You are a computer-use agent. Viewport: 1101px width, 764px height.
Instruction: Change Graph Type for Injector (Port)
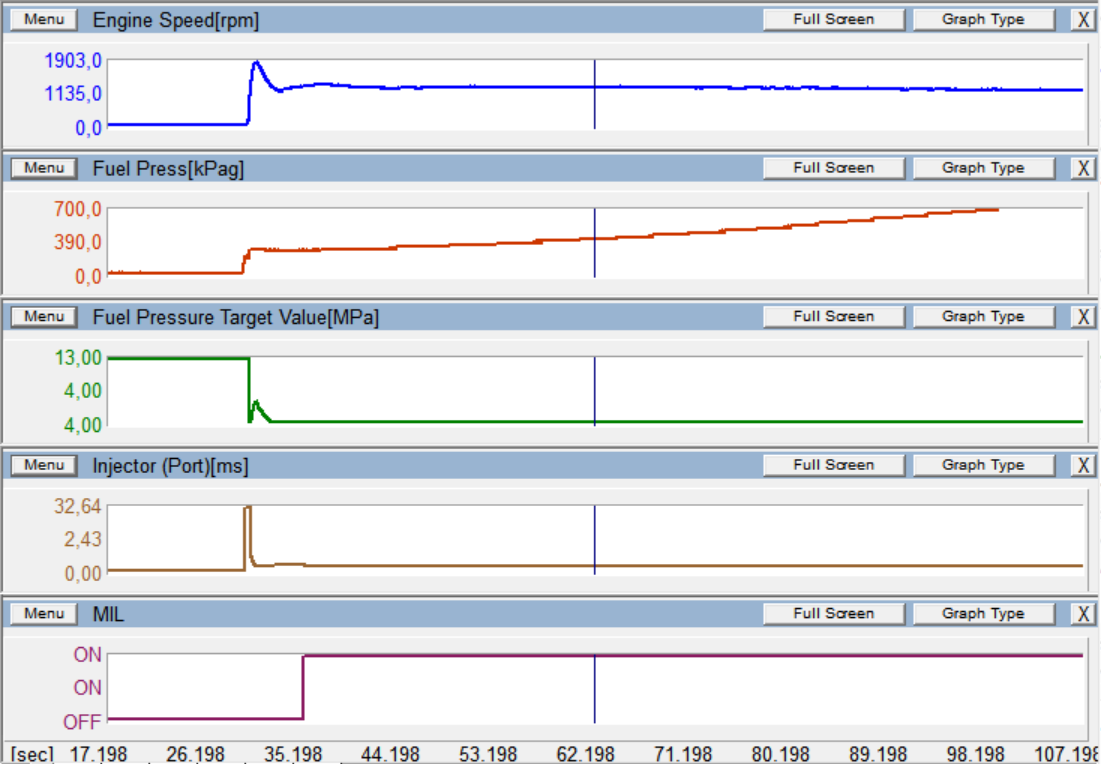pyautogui.click(x=983, y=465)
